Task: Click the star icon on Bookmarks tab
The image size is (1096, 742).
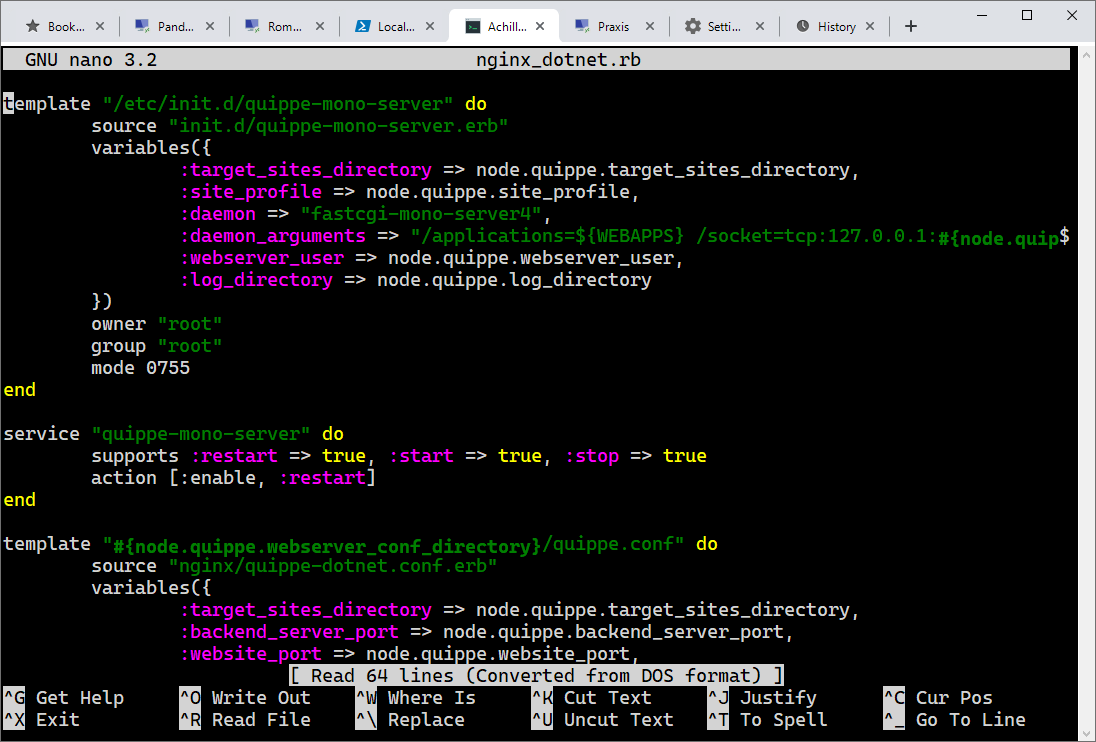Action: click(32, 27)
